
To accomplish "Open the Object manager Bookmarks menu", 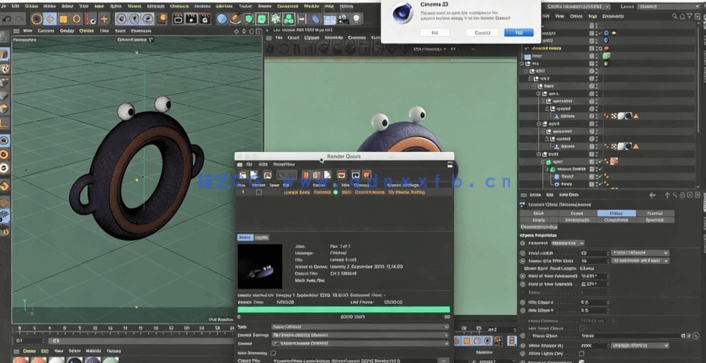I will pyautogui.click(x=613, y=16).
